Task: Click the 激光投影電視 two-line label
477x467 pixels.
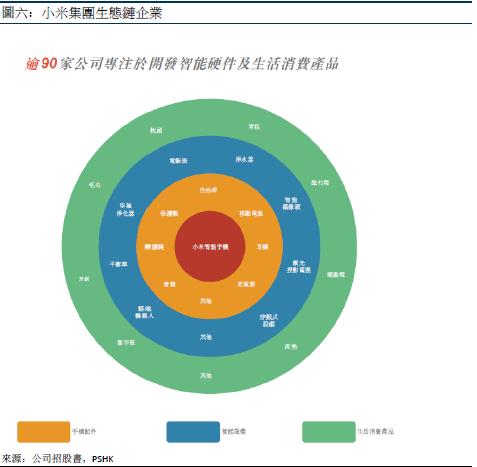Action: click(299, 266)
